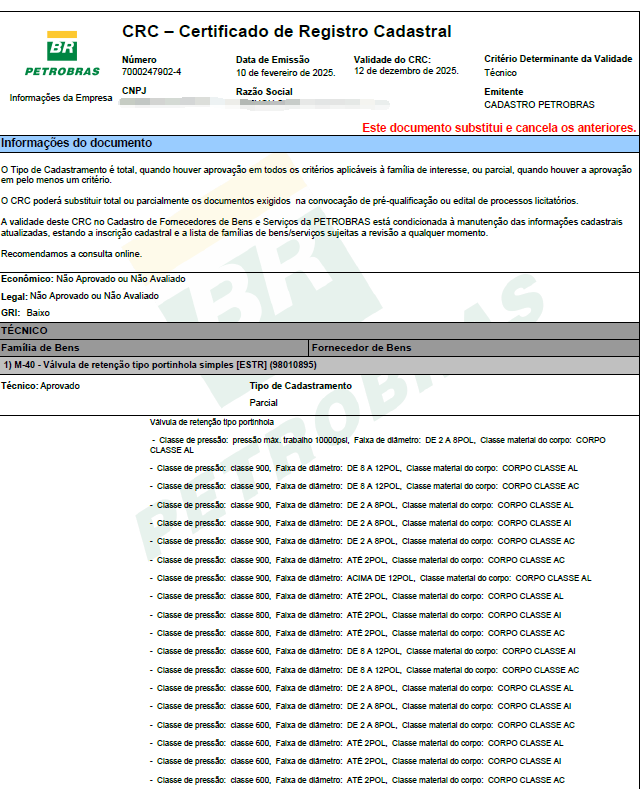
Task: Click the 'Técnico' value under Critério Determinante
Action: 500,73
